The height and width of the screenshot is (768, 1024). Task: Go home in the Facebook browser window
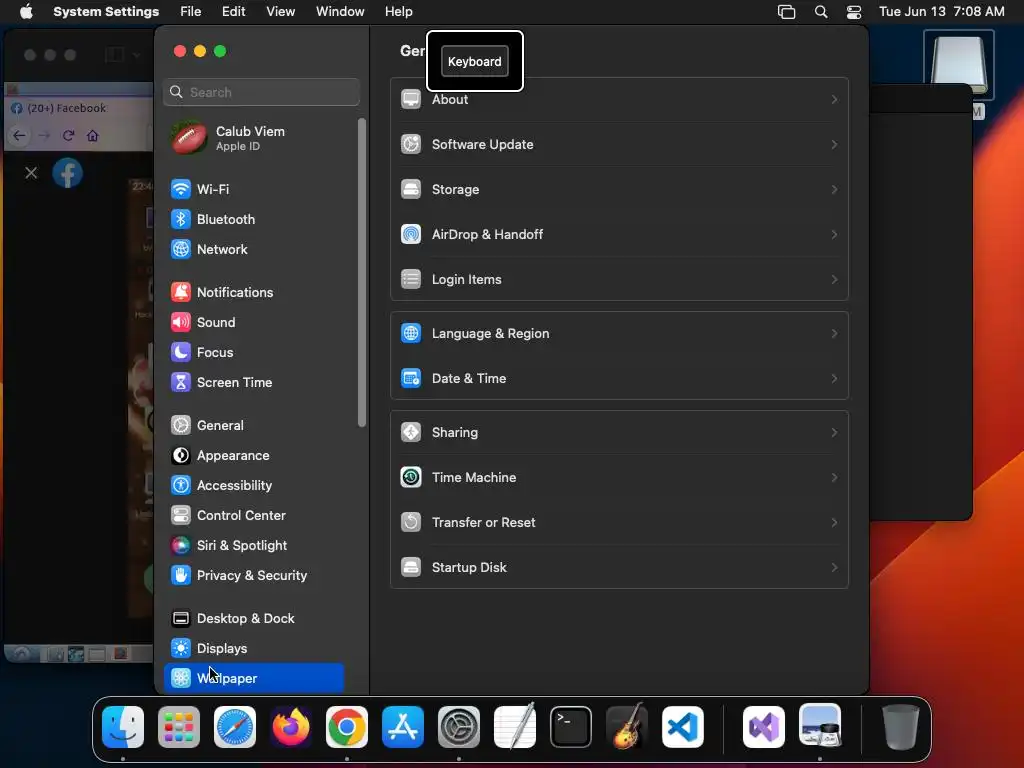click(x=93, y=136)
